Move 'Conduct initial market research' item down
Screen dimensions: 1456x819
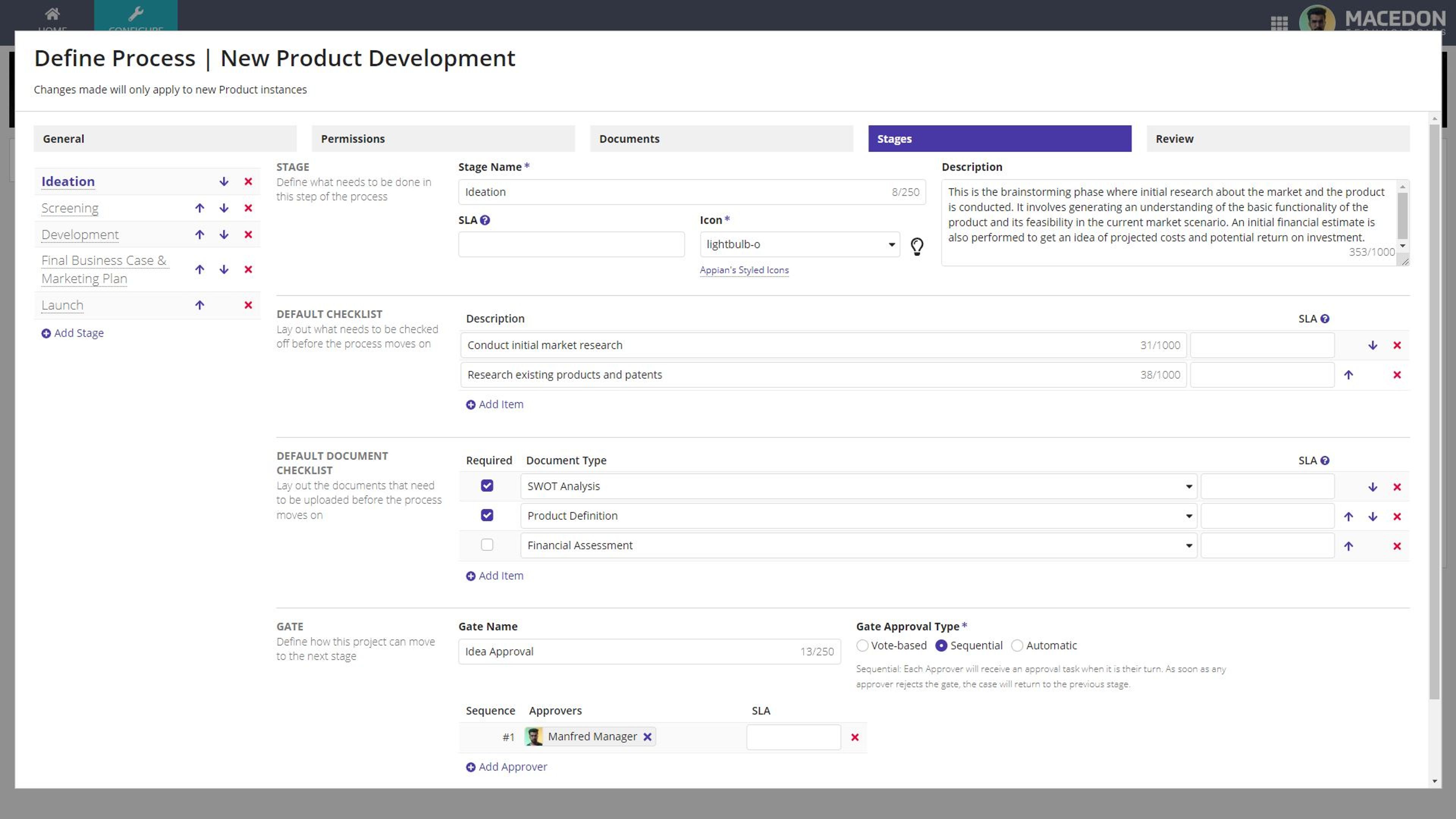pos(1372,345)
